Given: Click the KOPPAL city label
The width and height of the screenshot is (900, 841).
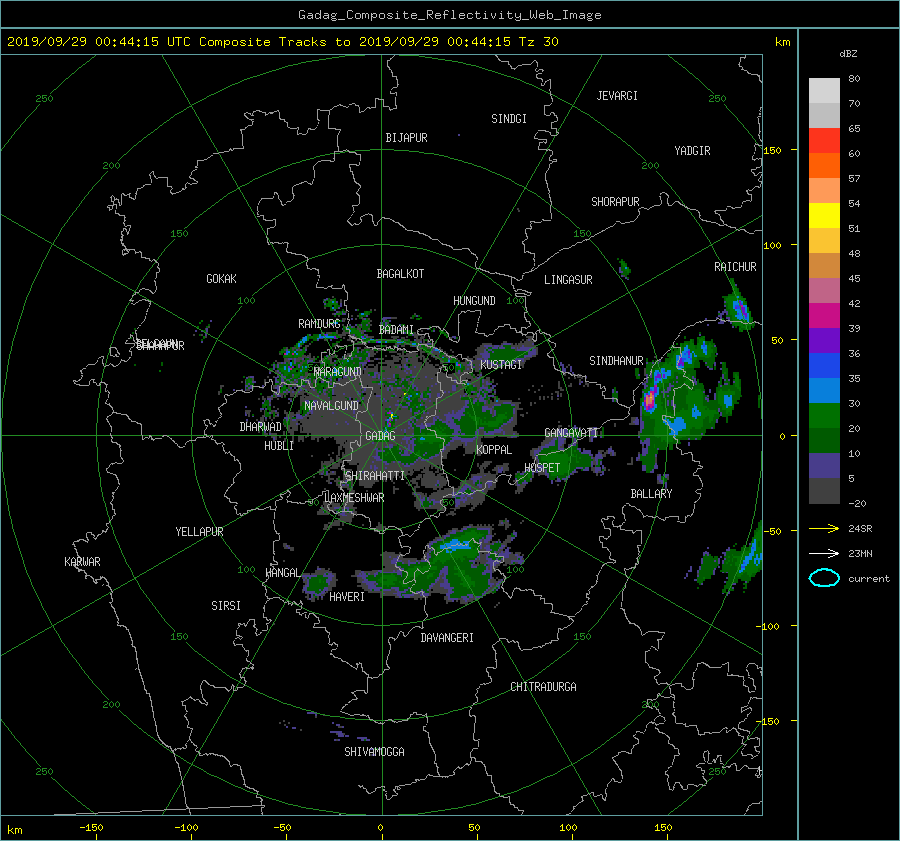Looking at the screenshot, I should point(494,450).
